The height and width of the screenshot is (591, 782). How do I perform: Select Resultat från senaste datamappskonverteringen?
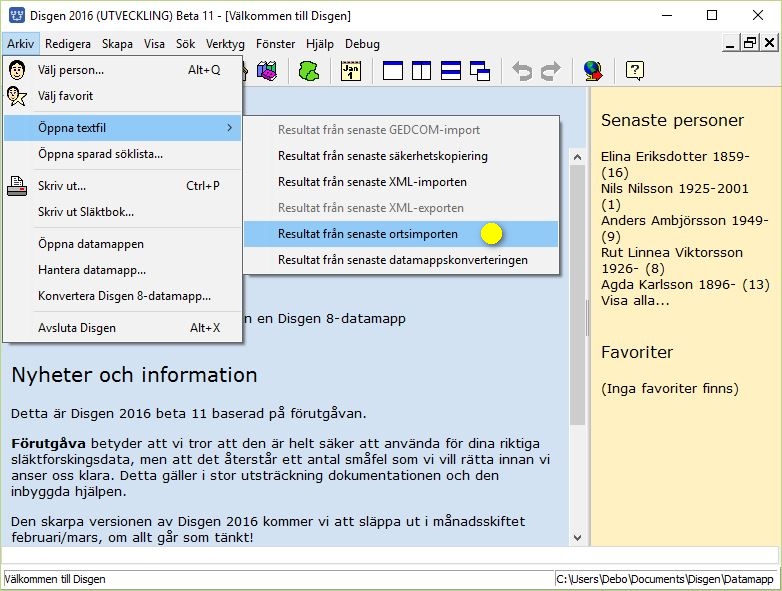tap(401, 259)
